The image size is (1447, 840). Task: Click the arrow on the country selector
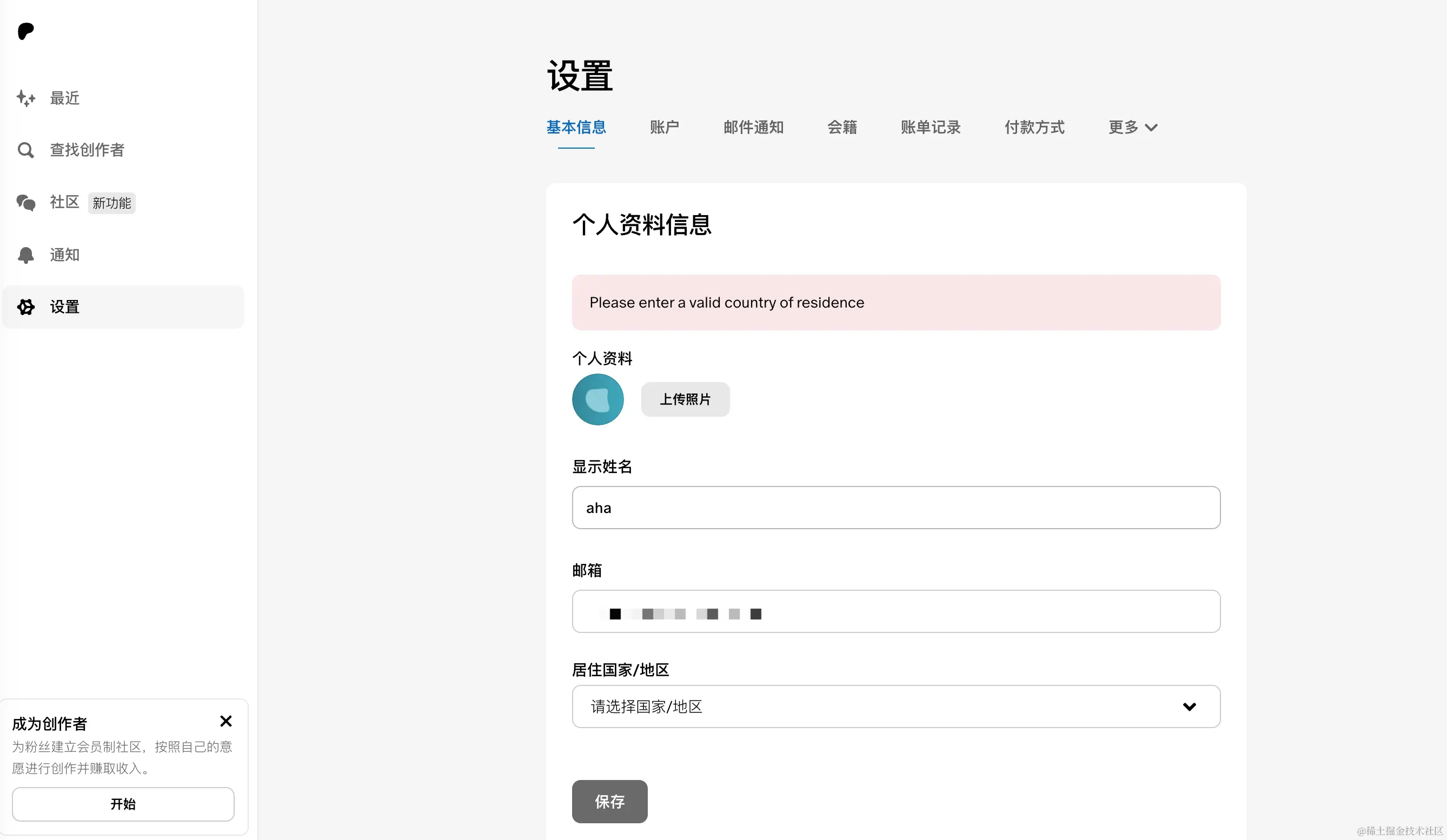click(1189, 707)
